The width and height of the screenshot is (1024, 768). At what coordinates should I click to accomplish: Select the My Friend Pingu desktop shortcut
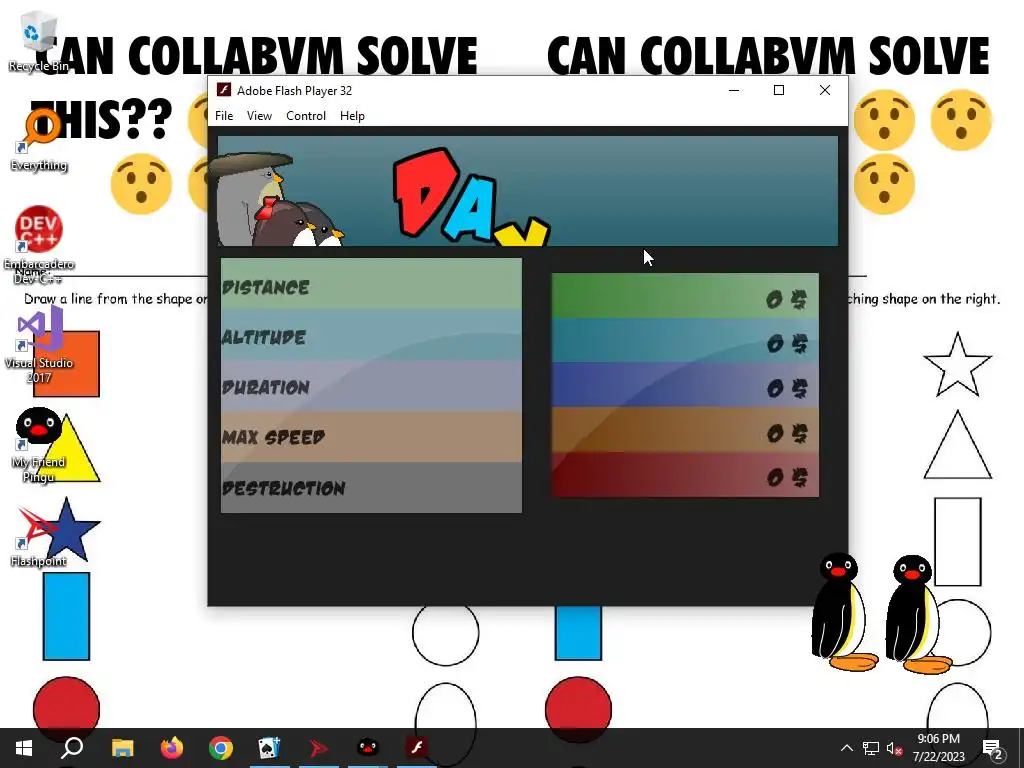pos(39,445)
